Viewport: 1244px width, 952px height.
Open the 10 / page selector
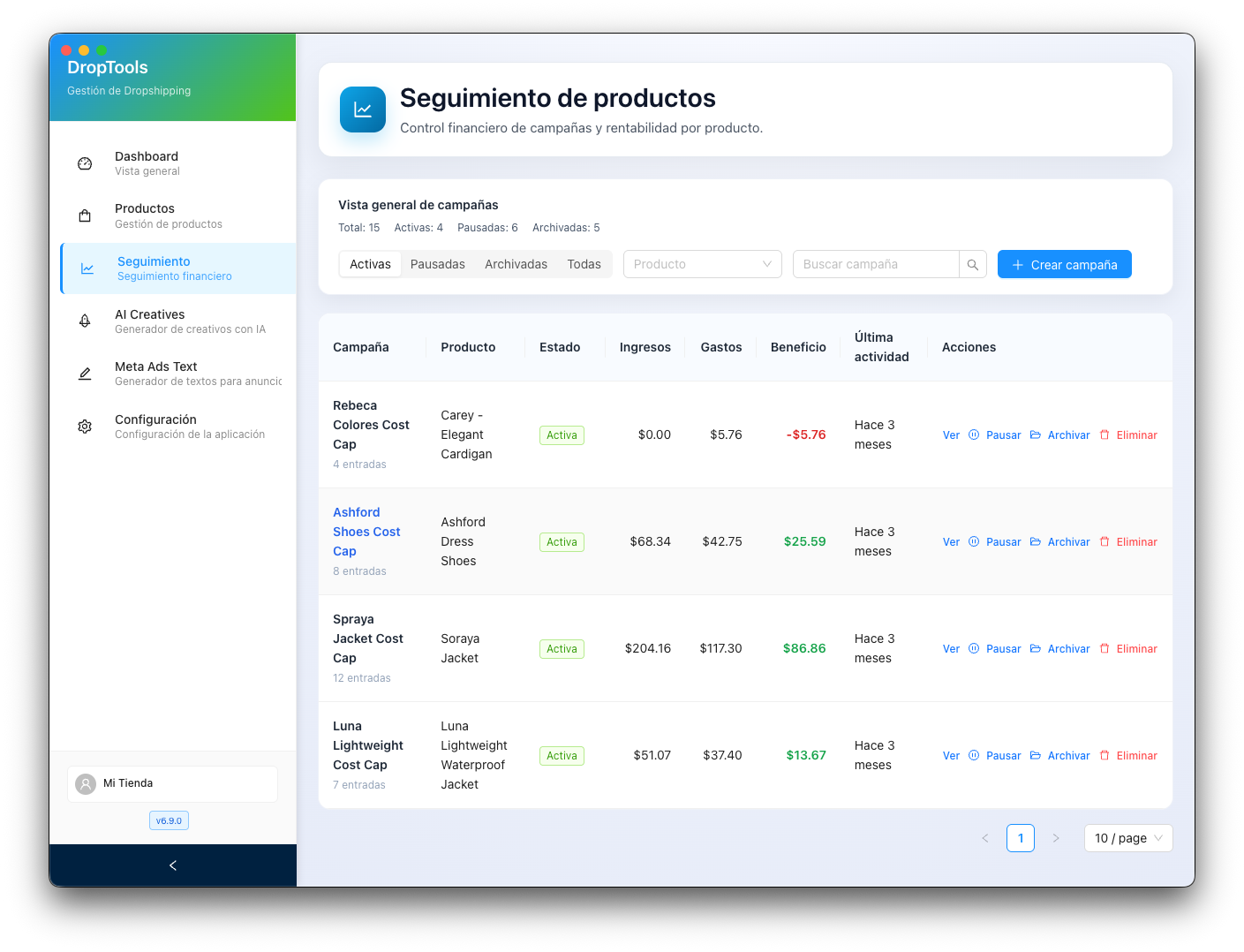coord(1127,837)
